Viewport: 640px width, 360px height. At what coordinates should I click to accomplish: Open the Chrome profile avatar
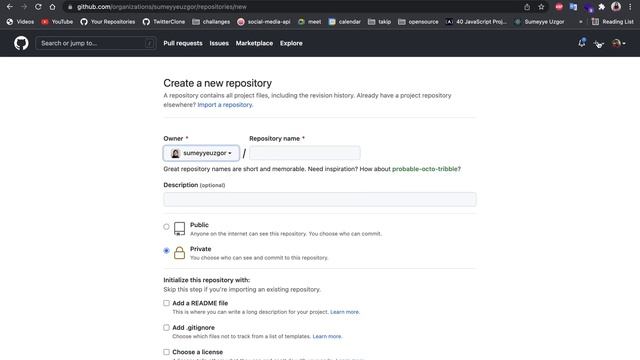(616, 7)
